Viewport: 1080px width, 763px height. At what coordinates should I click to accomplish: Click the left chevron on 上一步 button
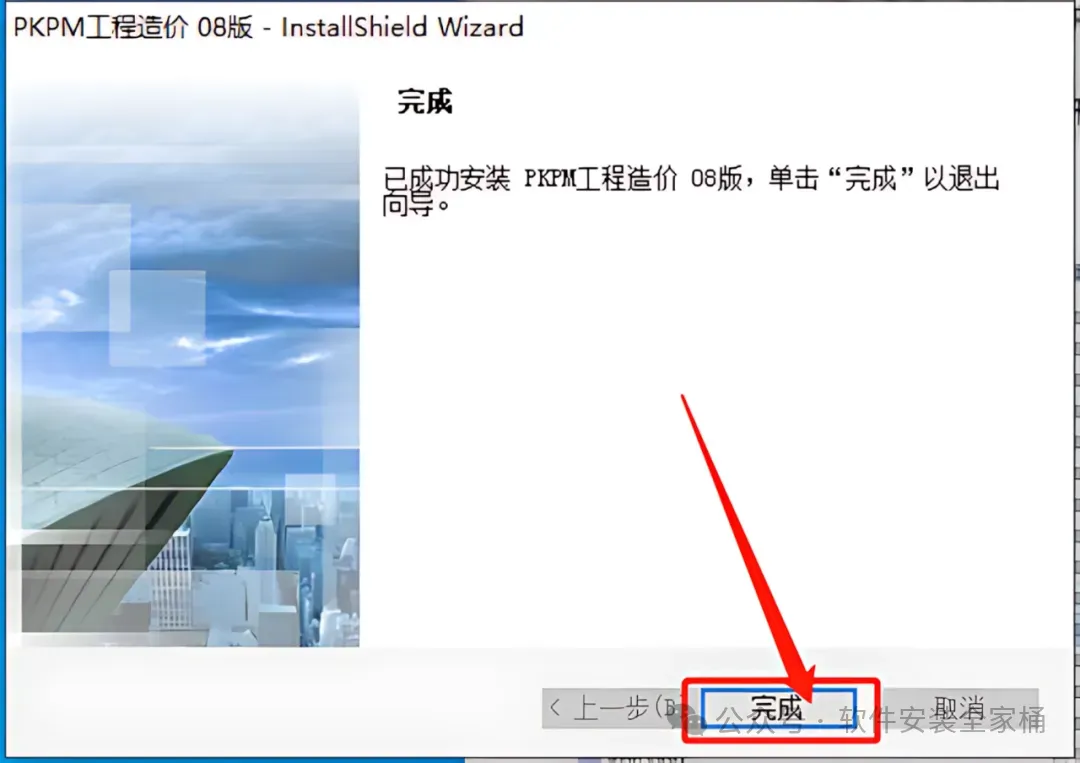point(555,708)
